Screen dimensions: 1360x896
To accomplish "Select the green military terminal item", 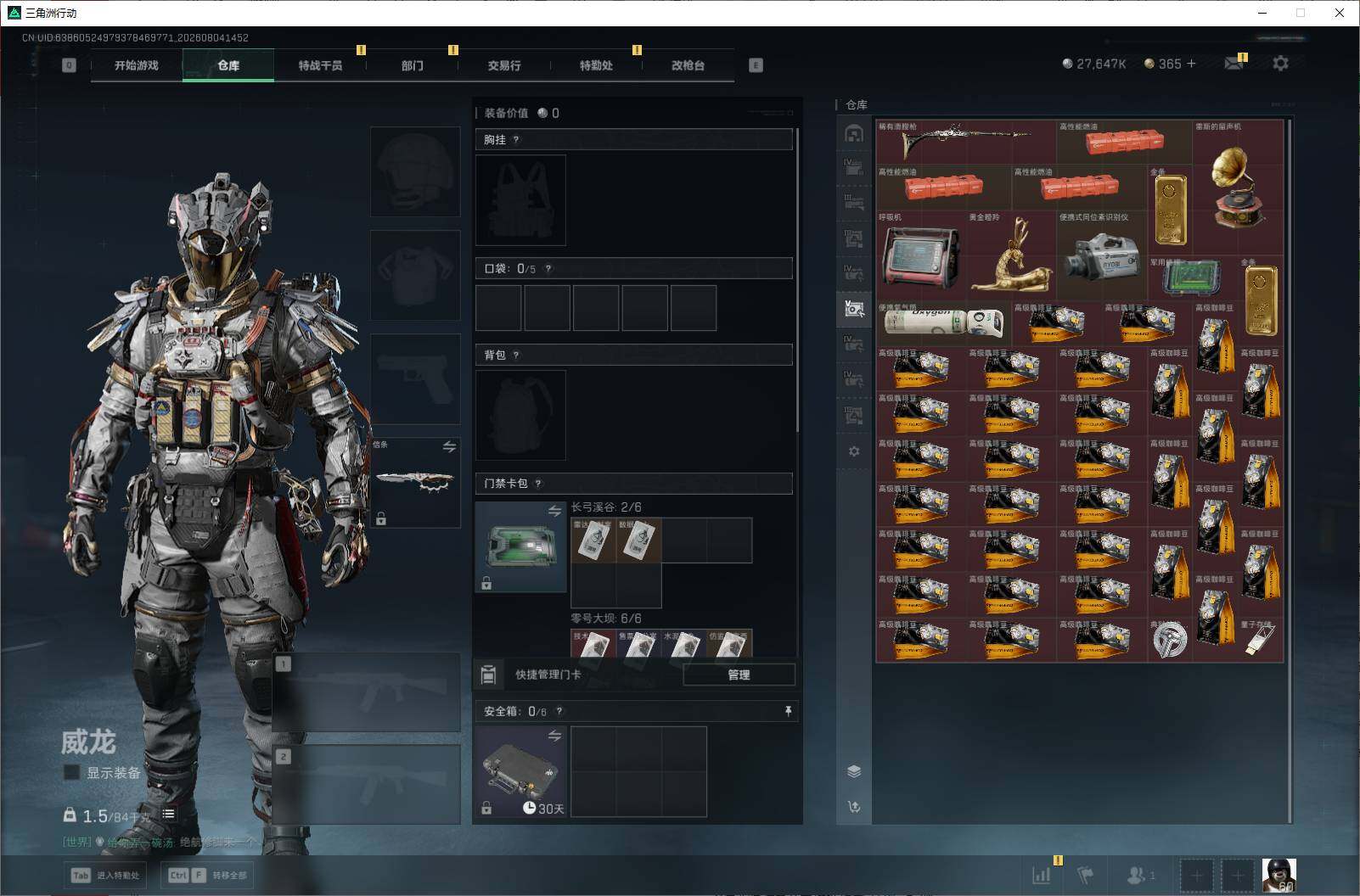I will (1193, 278).
